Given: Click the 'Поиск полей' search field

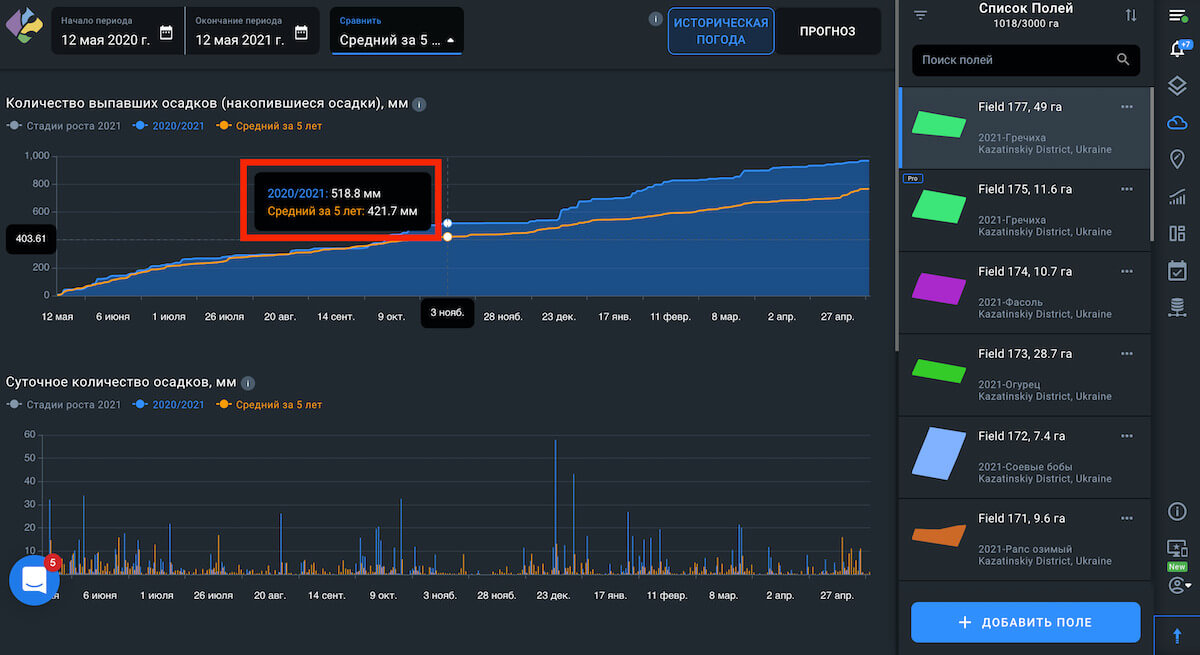Looking at the screenshot, I should (x=1015, y=60).
